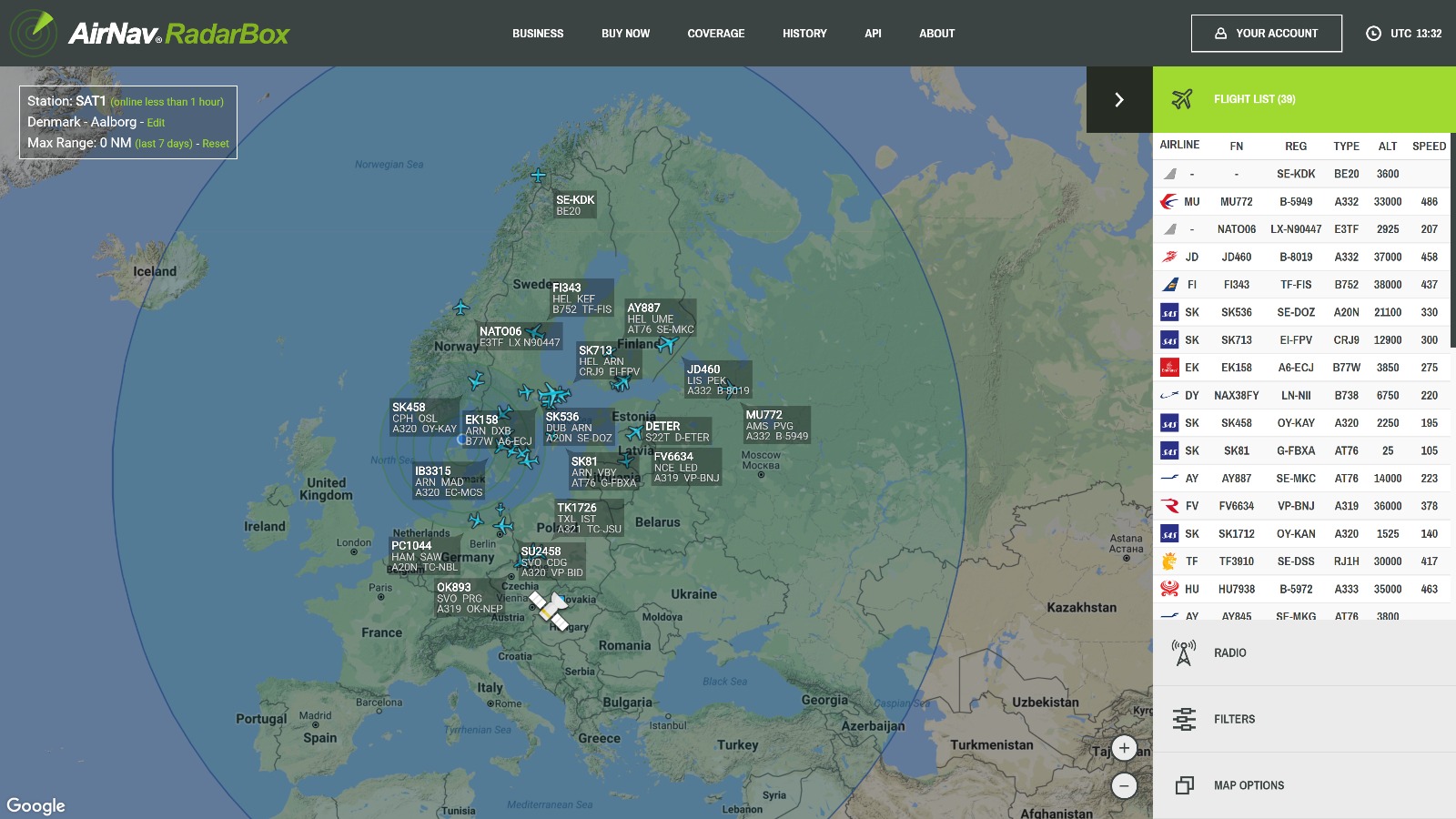Open the Filters sliders icon
1456x819 pixels.
pyautogui.click(x=1184, y=719)
